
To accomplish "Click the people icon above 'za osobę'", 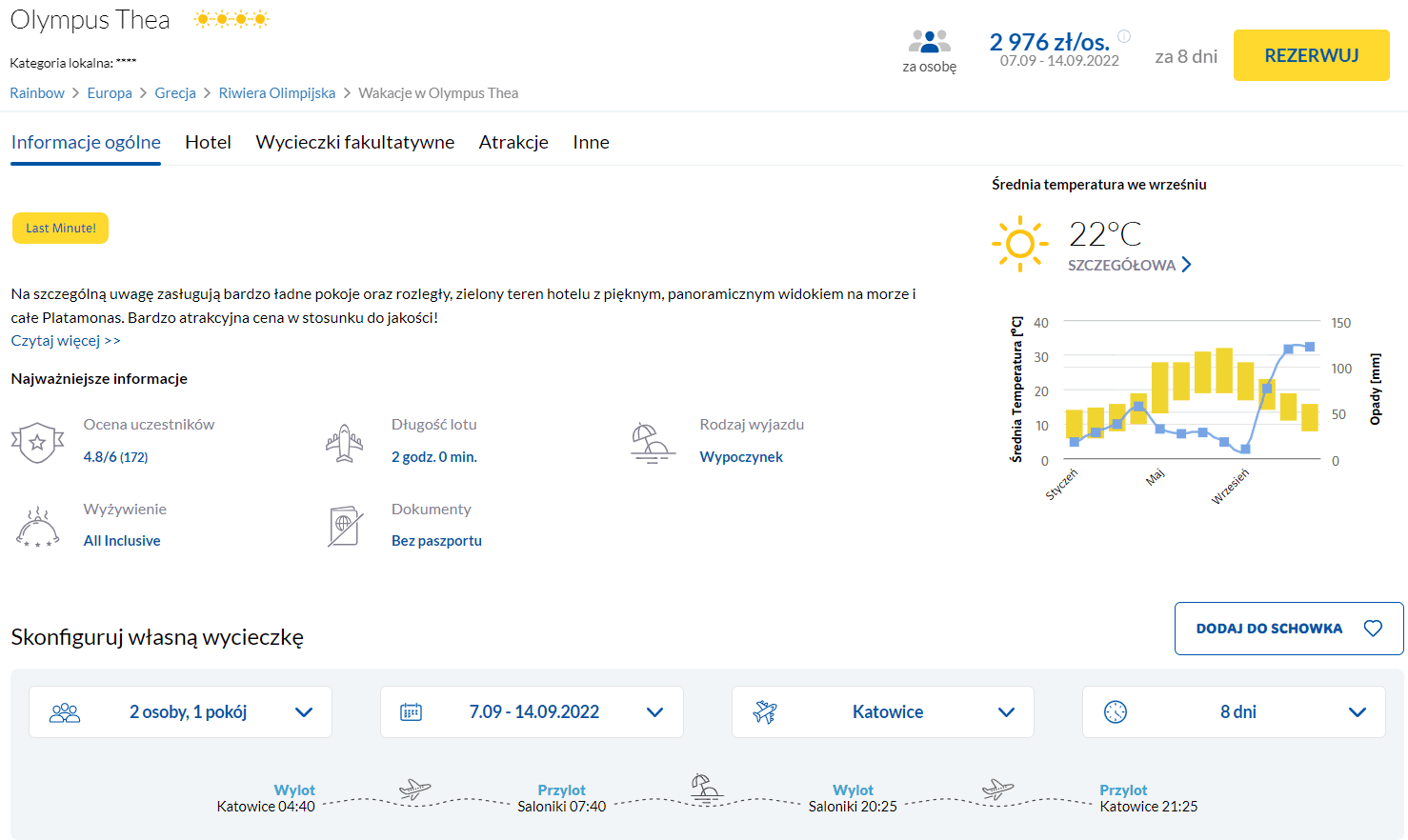I will coord(929,42).
